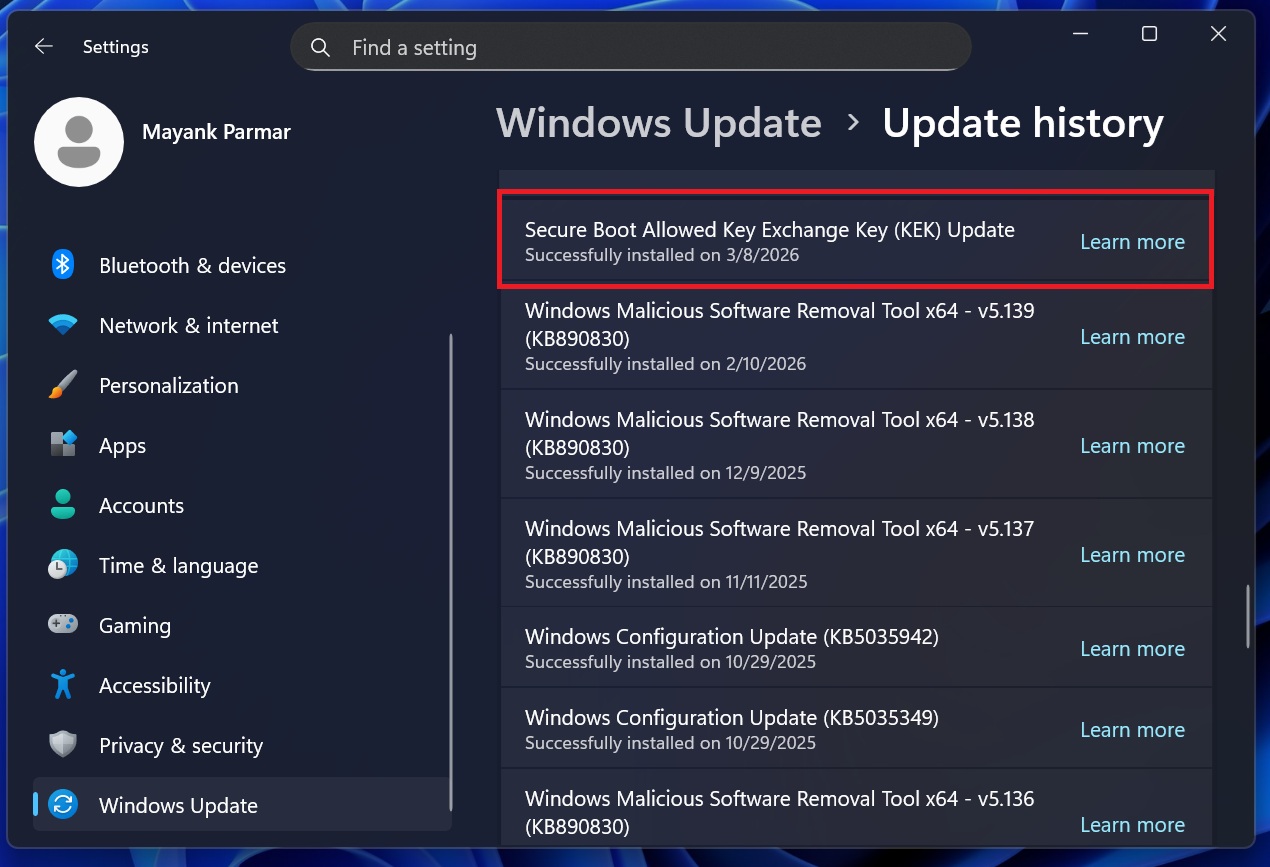Open Privacy & security via the shield icon
1270x867 pixels.
62,745
